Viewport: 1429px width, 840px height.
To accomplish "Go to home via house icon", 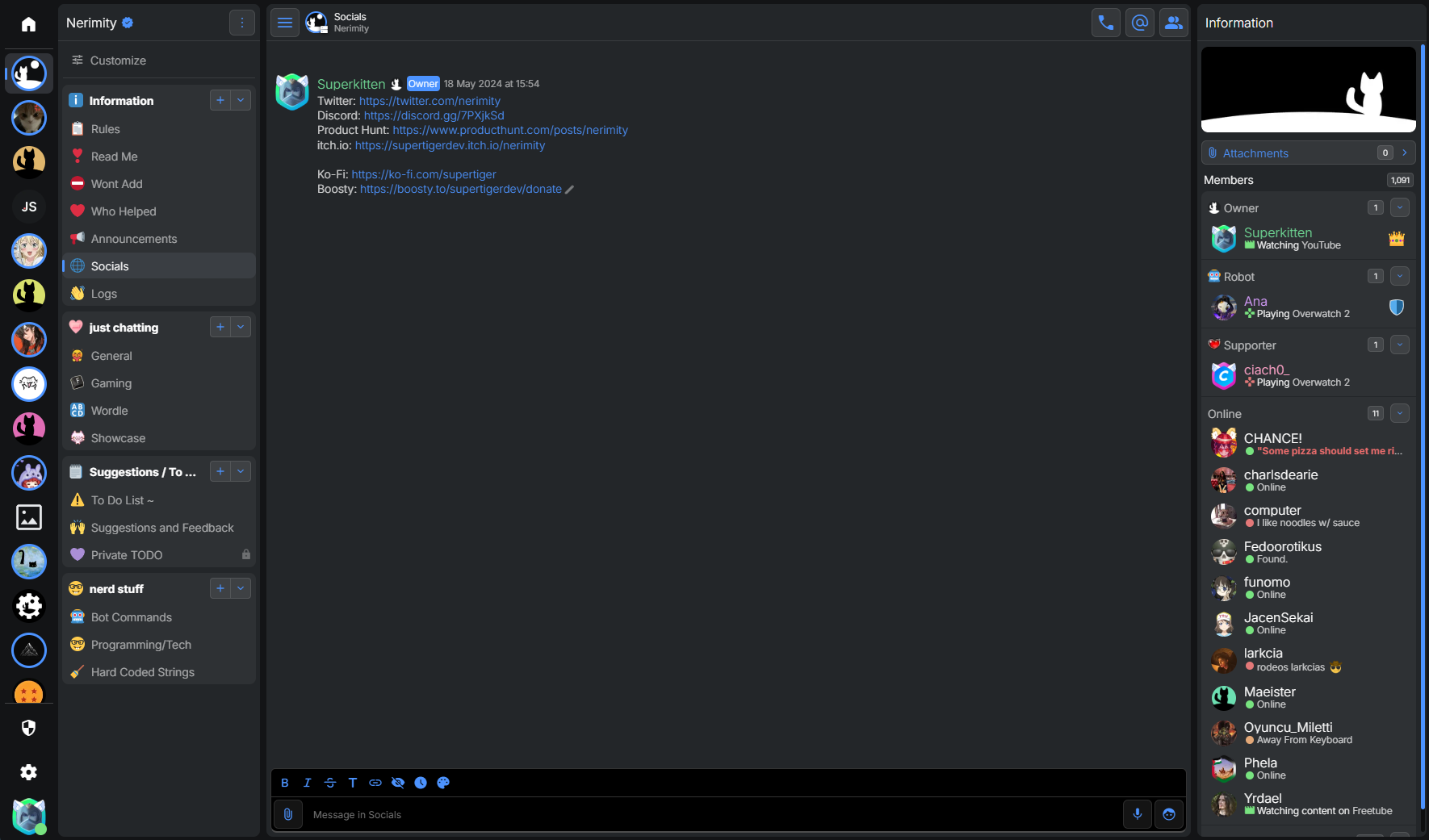I will [x=29, y=24].
